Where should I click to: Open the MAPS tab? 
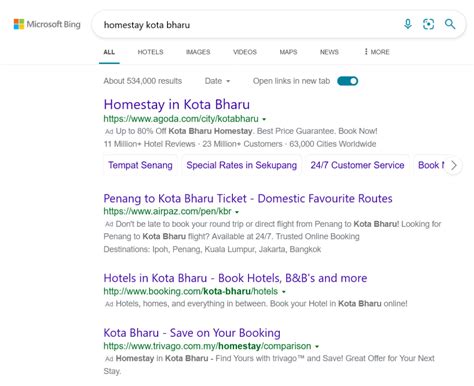point(288,52)
